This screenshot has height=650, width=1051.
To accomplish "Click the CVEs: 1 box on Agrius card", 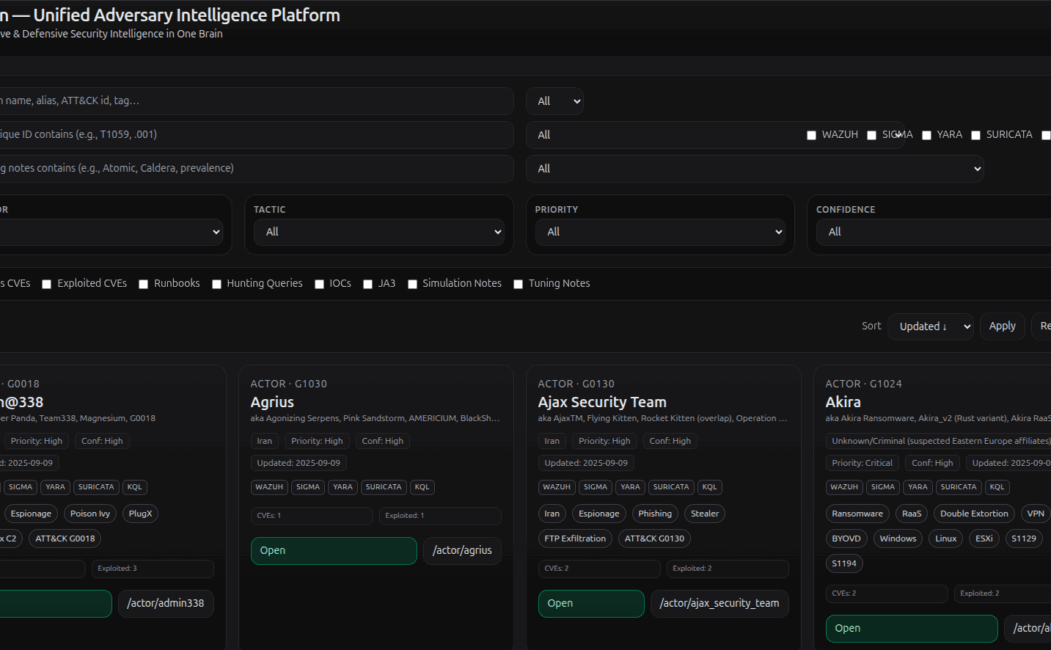I will coord(312,516).
